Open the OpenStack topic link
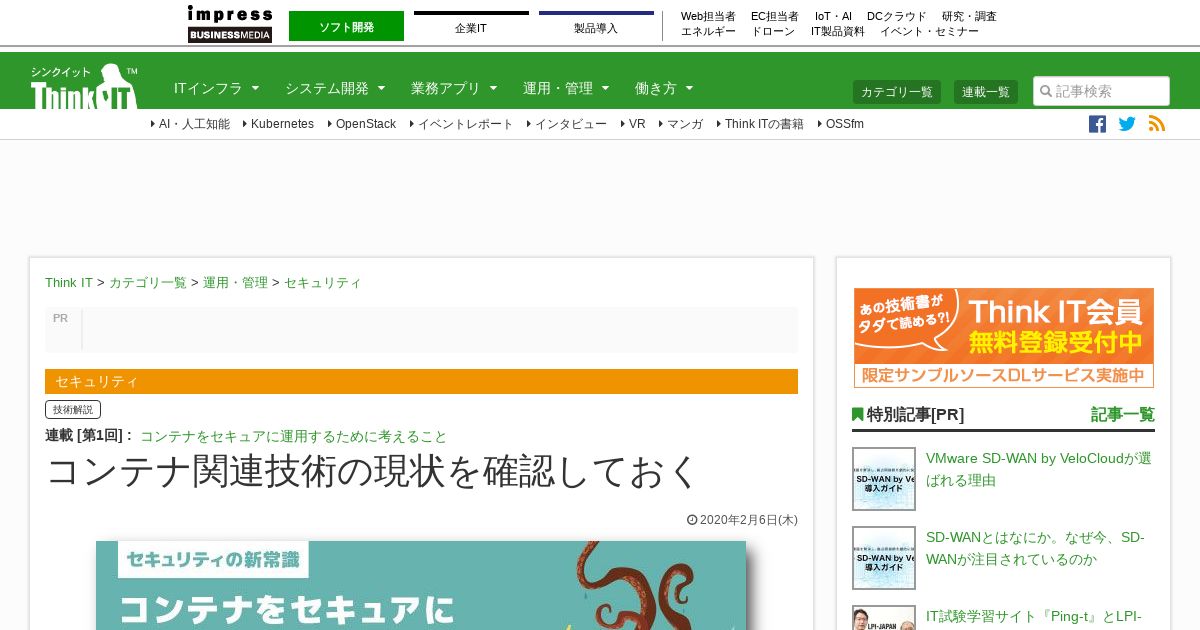This screenshot has width=1200, height=630. 366,124
